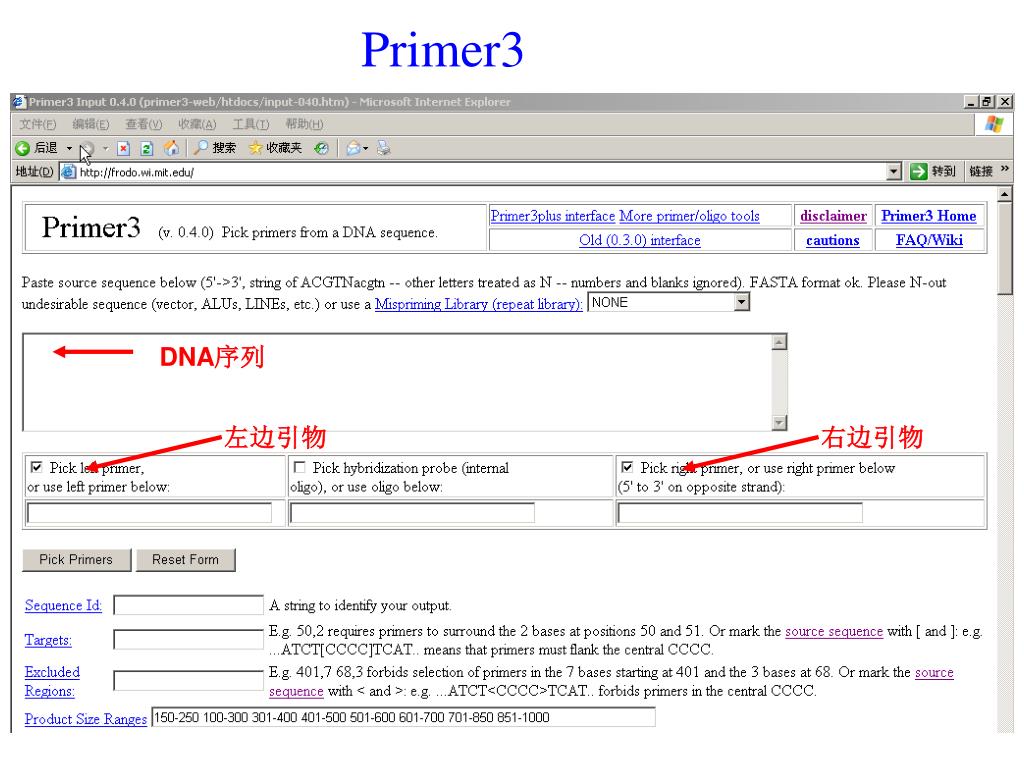Click the Reset Form button
The width and height of the screenshot is (1024, 768).
(x=185, y=560)
